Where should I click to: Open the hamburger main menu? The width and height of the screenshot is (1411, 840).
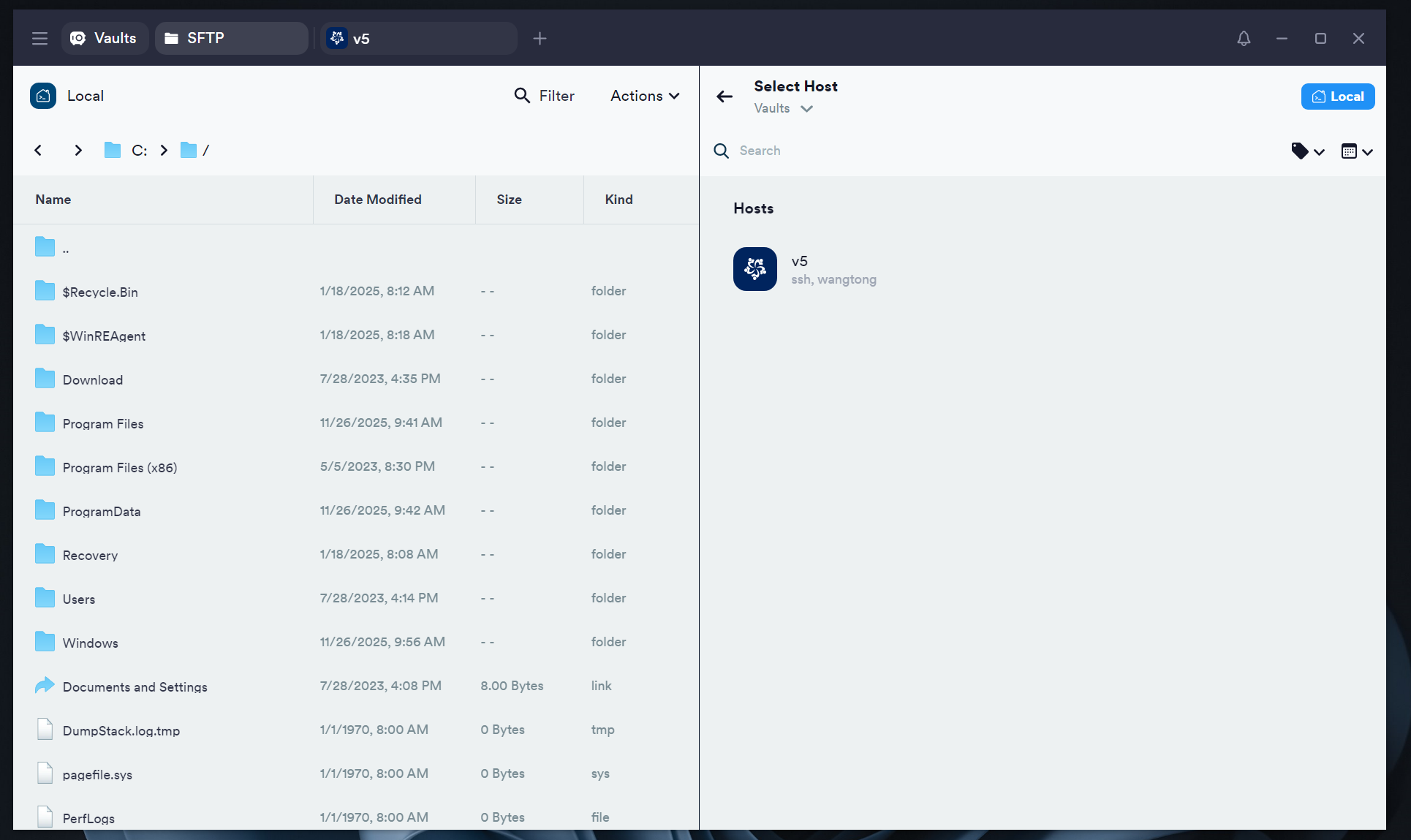[x=39, y=38]
